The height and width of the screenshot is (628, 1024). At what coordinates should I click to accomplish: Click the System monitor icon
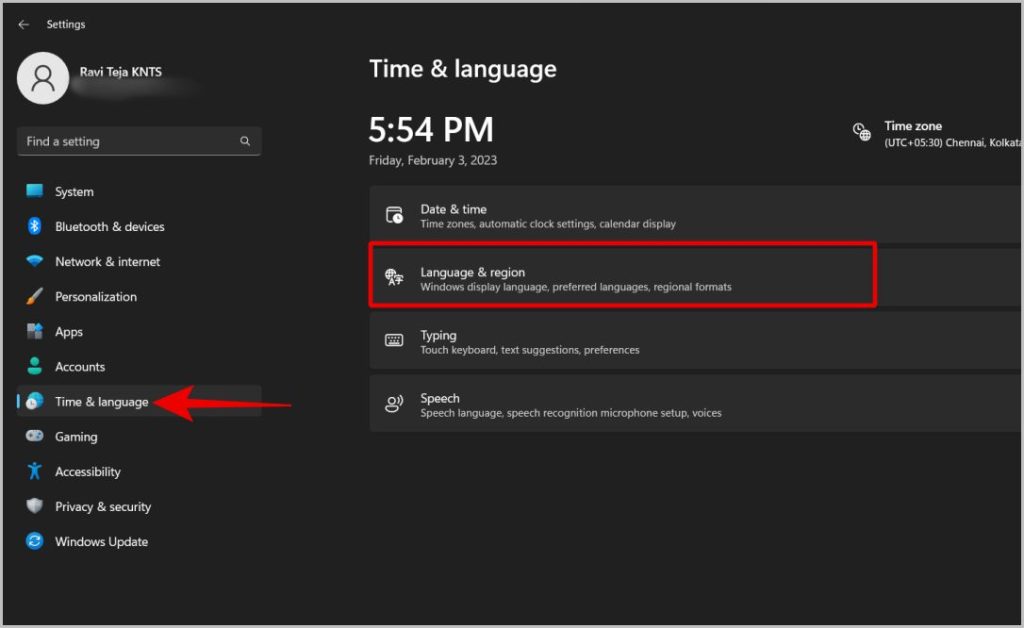click(35, 191)
